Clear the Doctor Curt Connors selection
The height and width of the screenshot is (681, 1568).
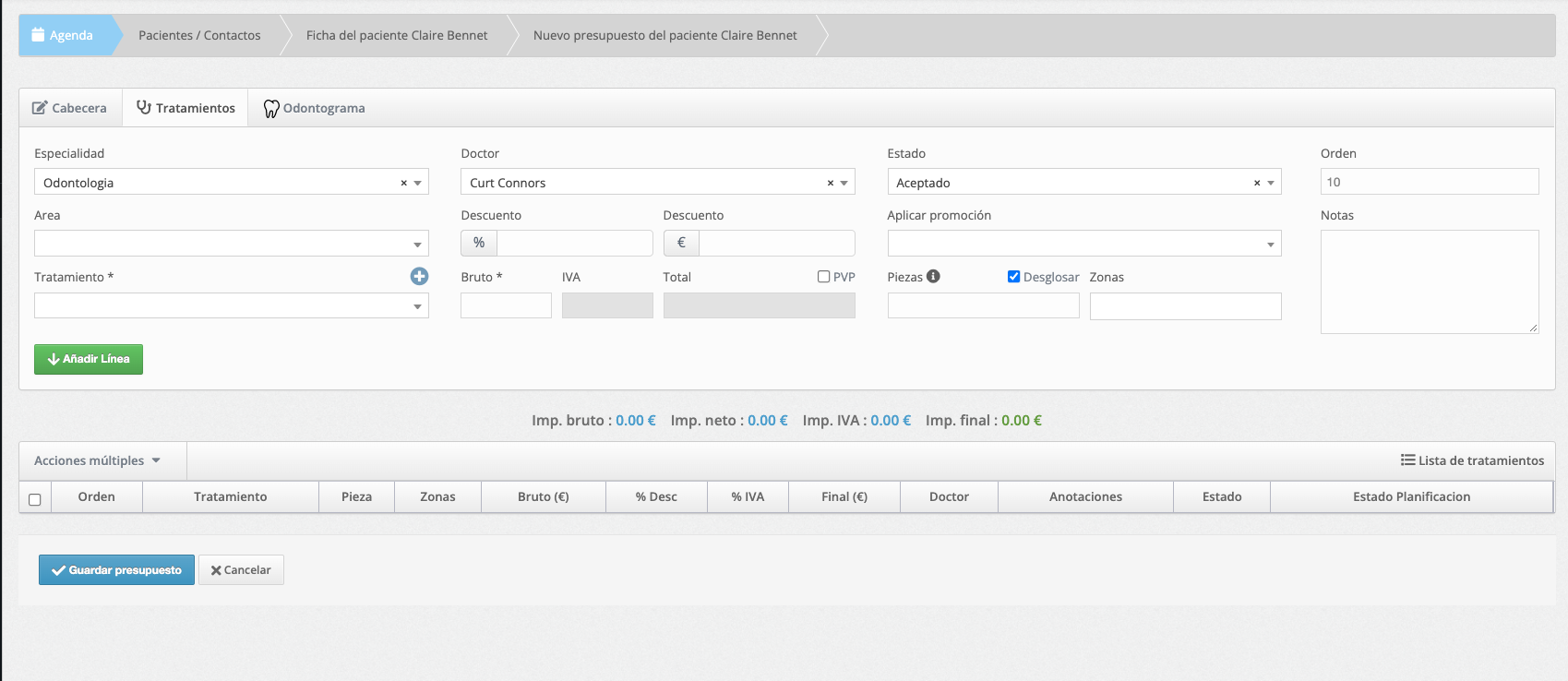(x=830, y=183)
